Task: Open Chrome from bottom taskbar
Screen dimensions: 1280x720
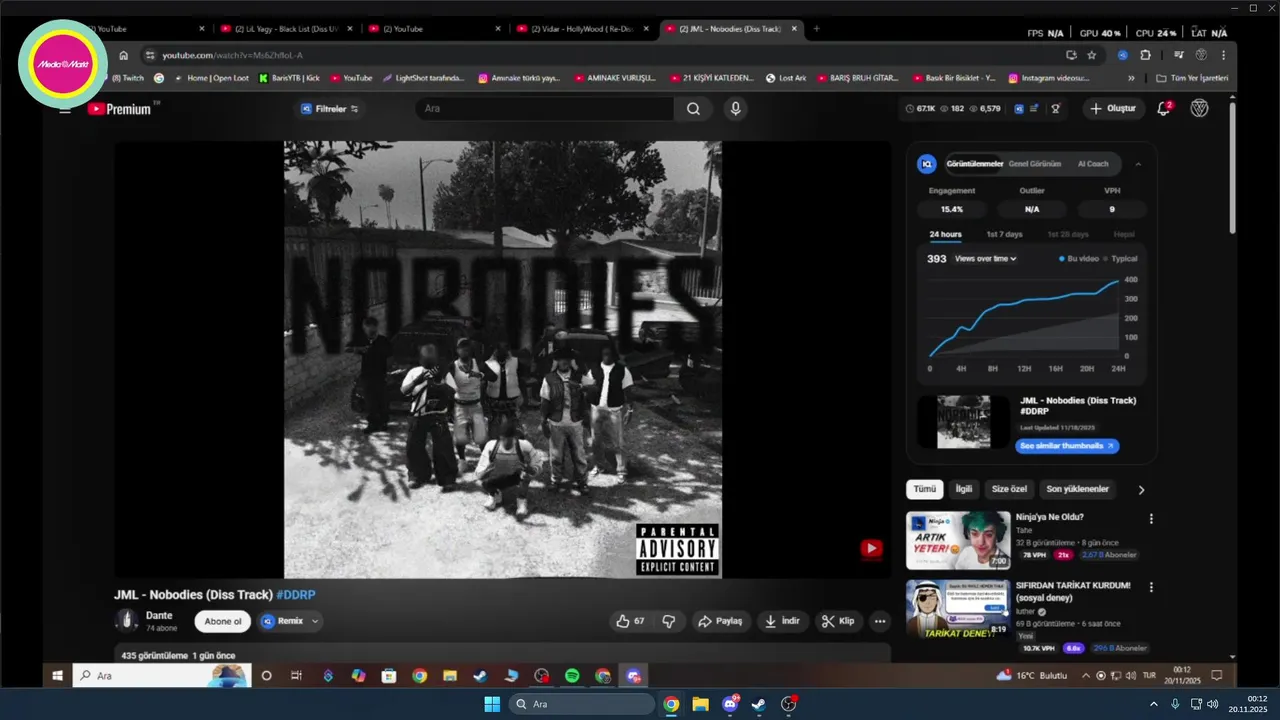Action: pos(671,704)
